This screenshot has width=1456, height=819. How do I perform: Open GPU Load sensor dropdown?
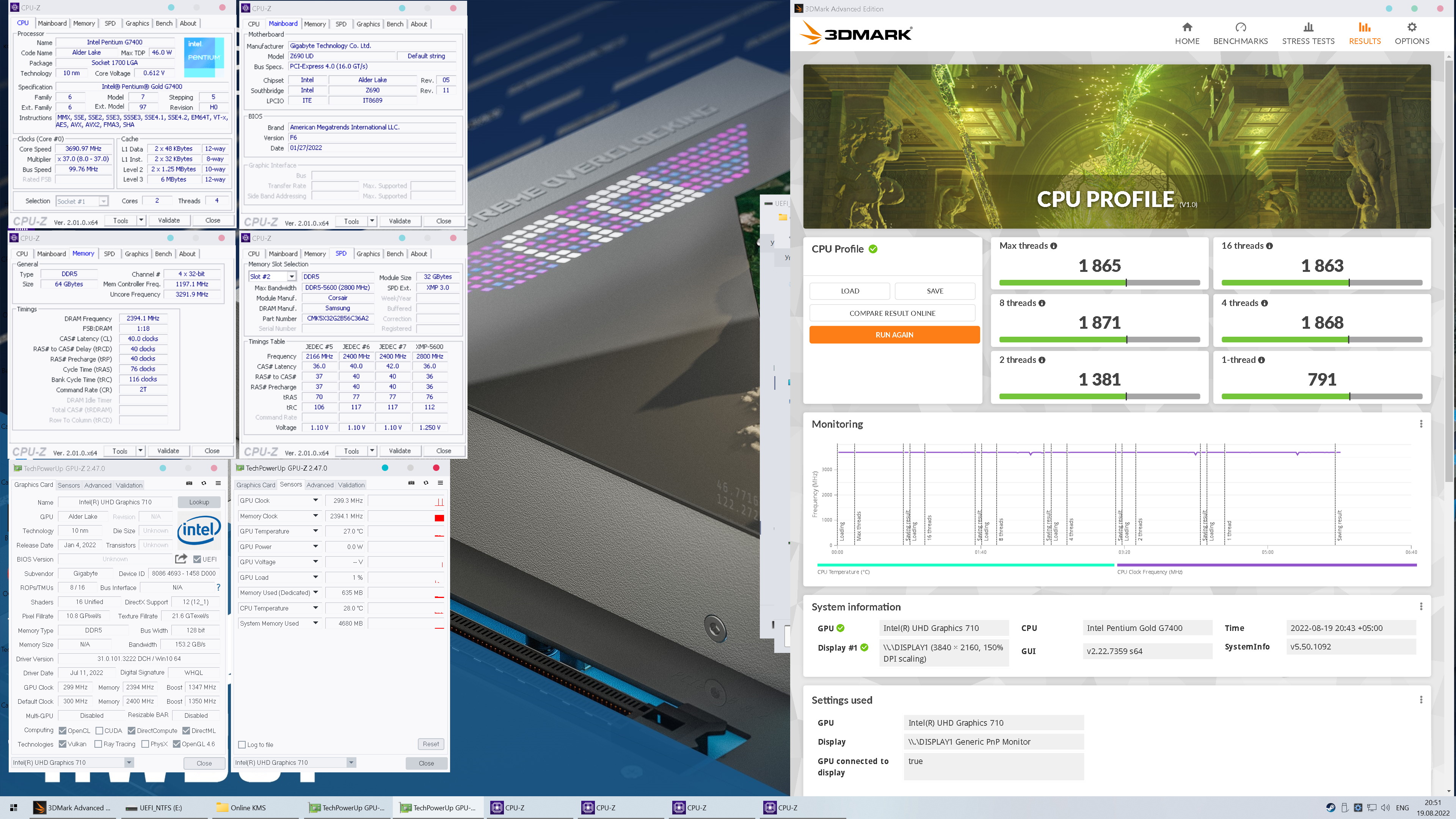point(315,577)
